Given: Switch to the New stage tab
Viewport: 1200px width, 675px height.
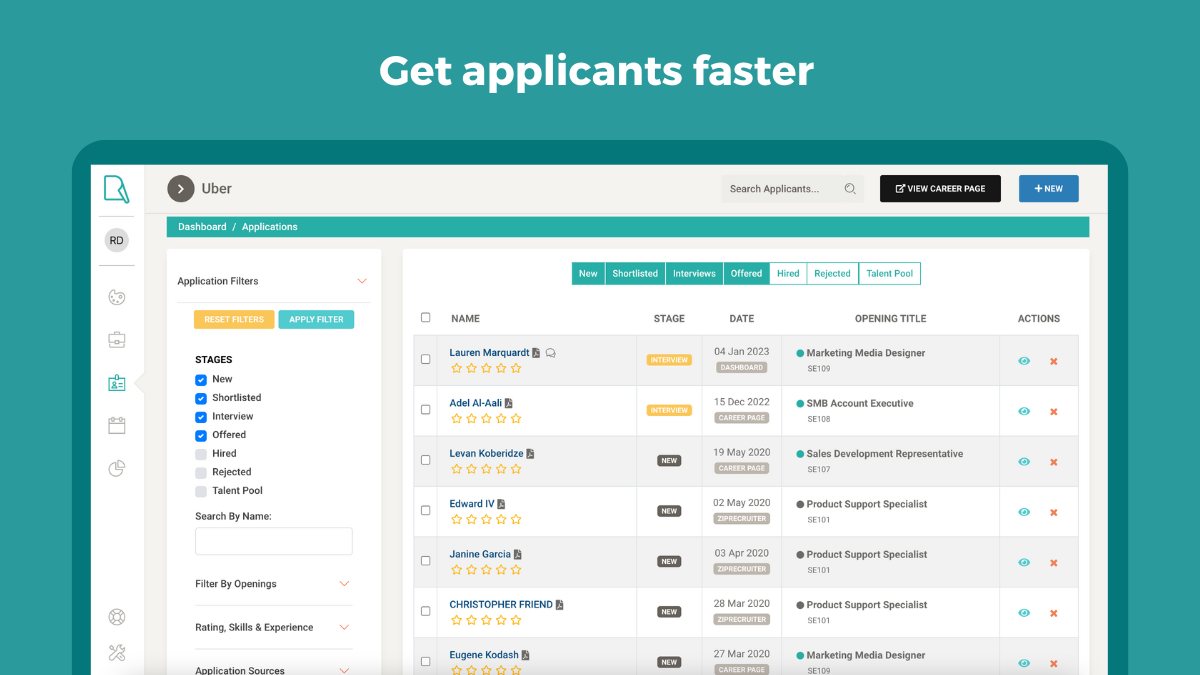Looking at the screenshot, I should pos(588,273).
